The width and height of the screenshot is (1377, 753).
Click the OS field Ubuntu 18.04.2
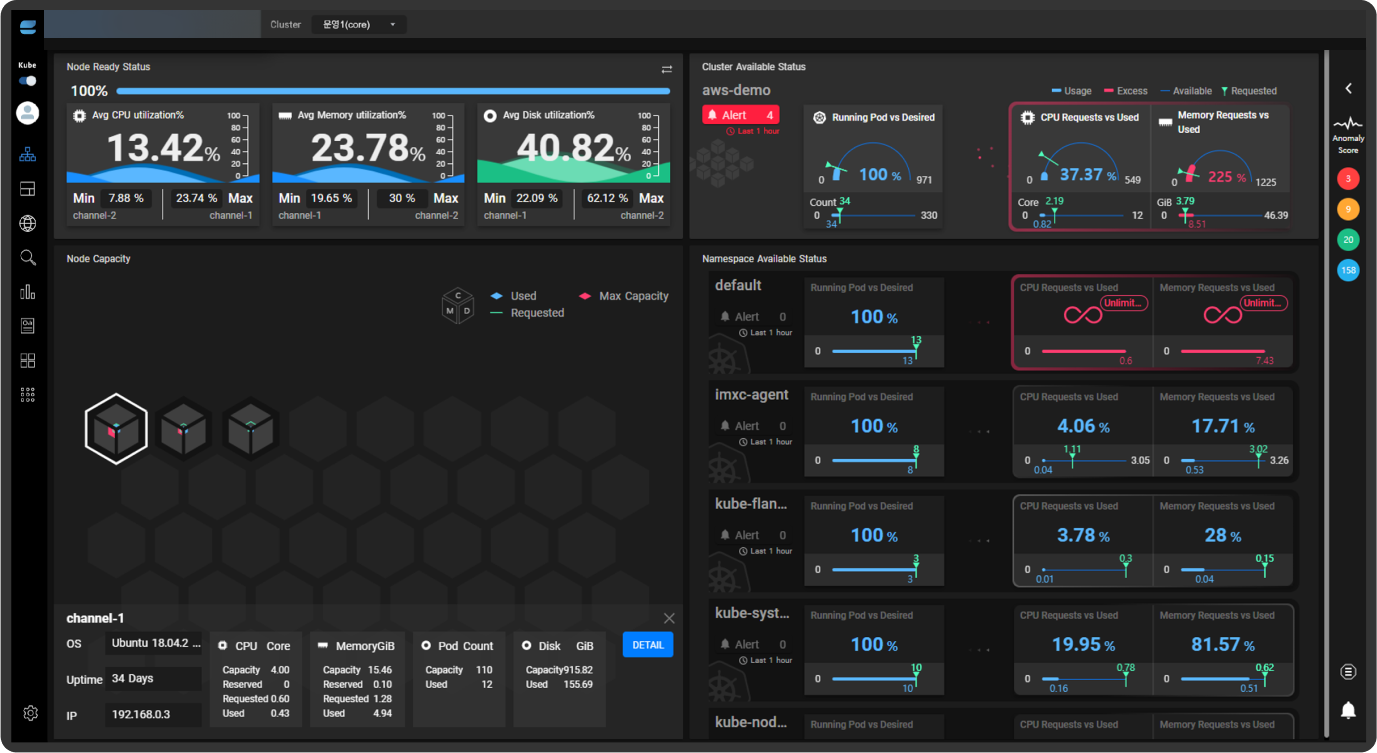click(153, 643)
